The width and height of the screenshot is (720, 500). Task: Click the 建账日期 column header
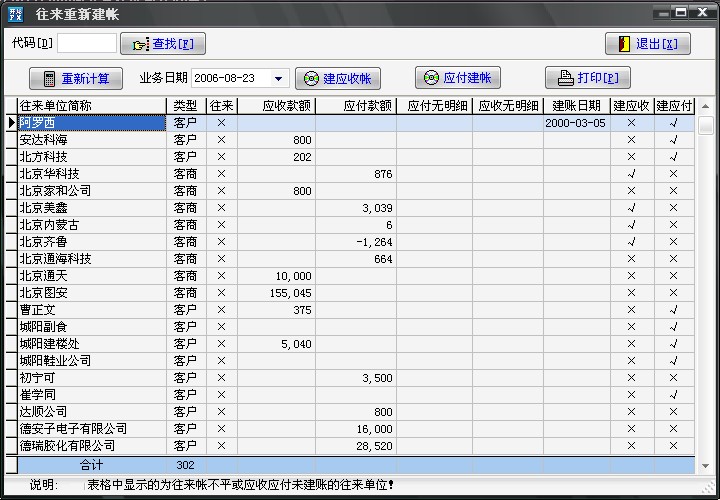577,106
